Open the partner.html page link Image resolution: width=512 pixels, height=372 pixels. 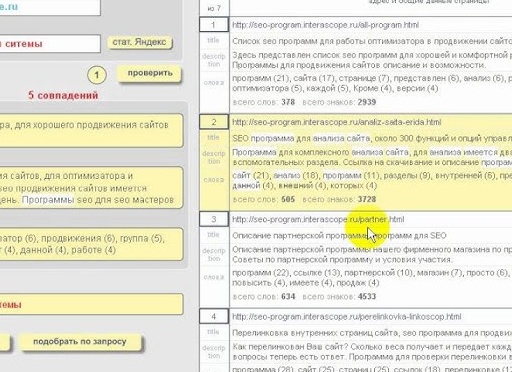pyautogui.click(x=318, y=219)
